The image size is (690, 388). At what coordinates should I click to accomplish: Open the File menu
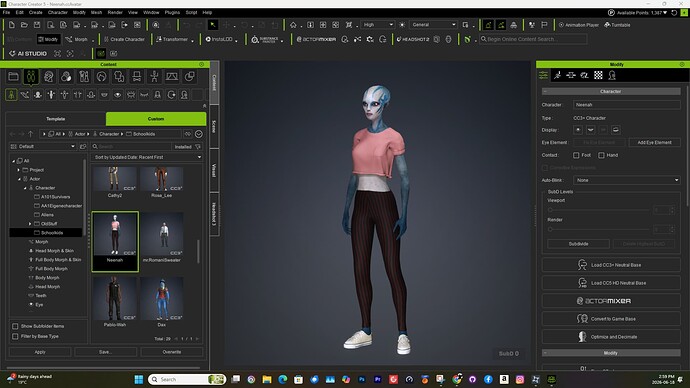click(6, 12)
